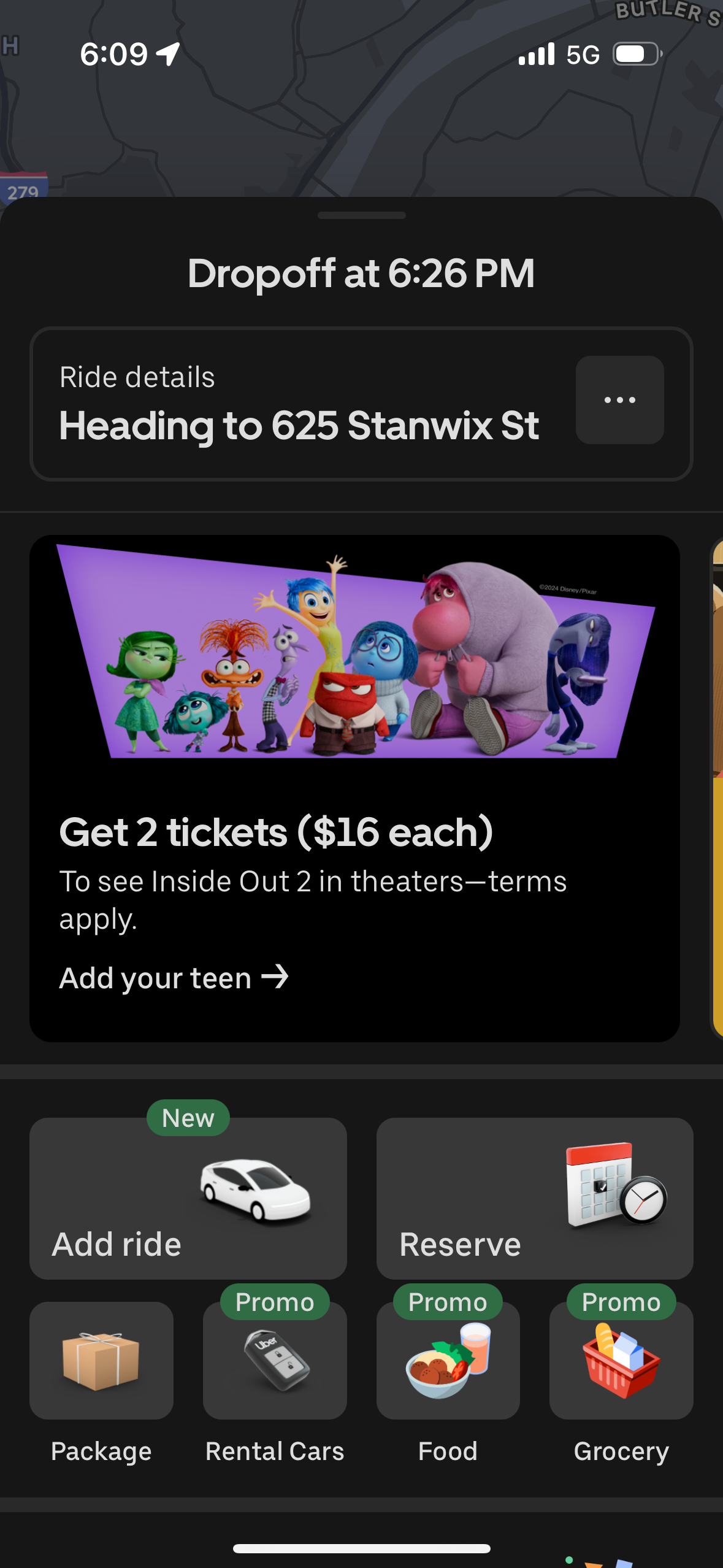Tap the cardboard box Package icon
Viewport: 723px width, 1568px height.
(101, 1361)
